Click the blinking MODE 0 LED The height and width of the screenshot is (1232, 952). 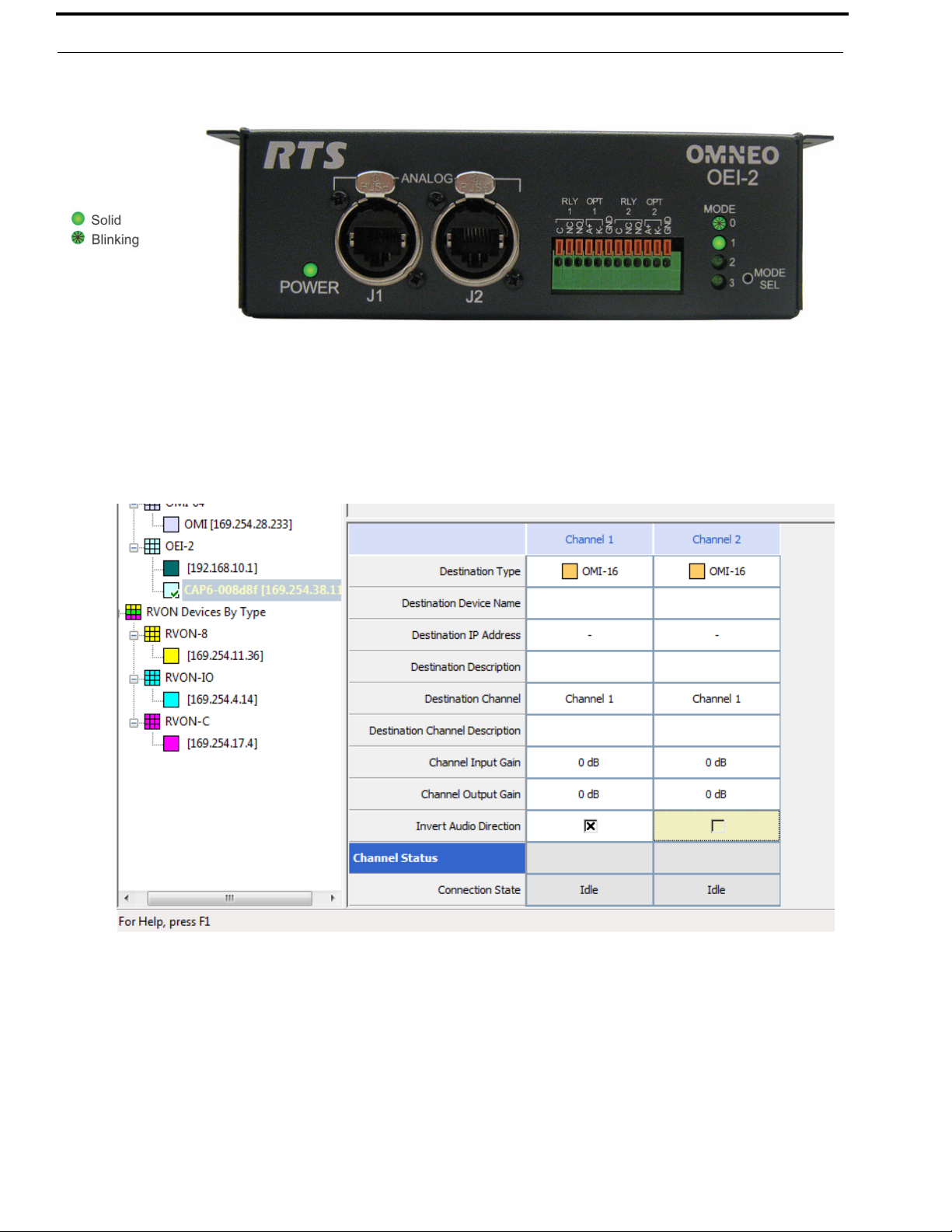coord(719,223)
